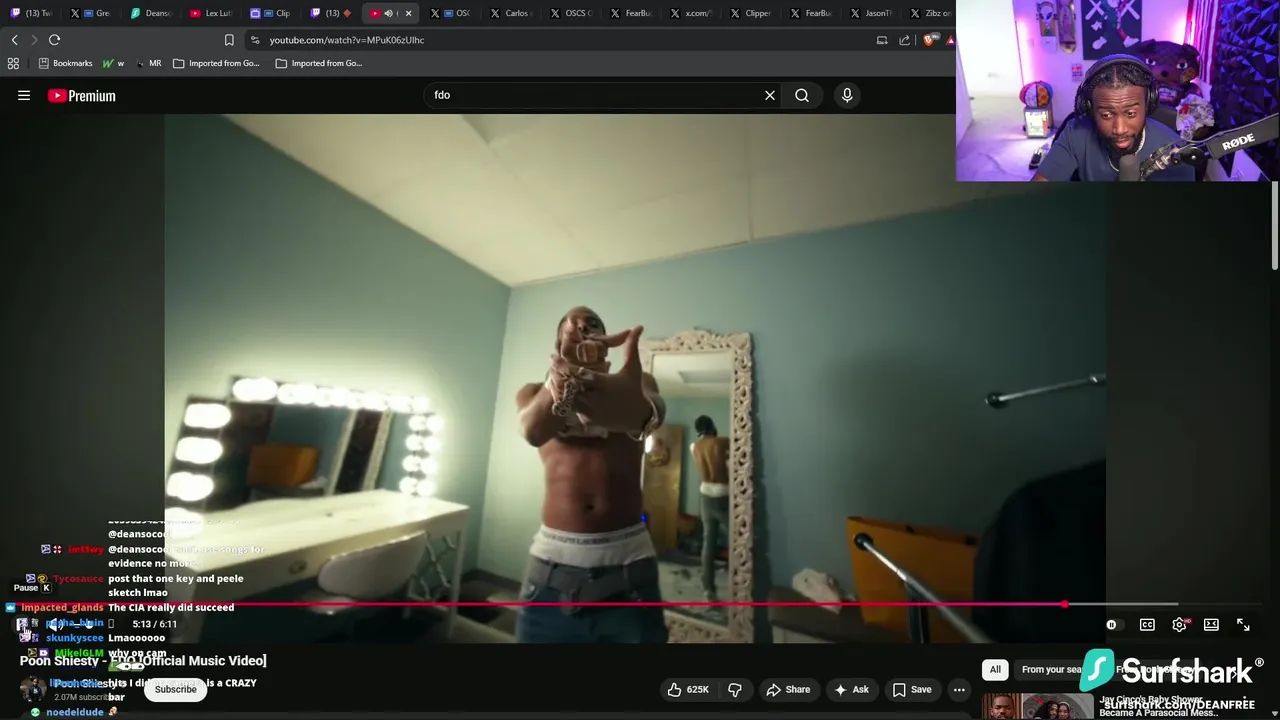Select the youtube.com URL in address bar

(x=347, y=40)
